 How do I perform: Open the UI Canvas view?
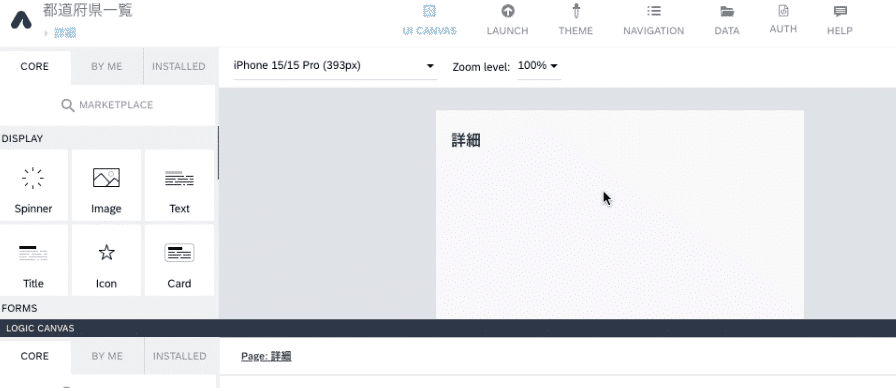pos(429,21)
